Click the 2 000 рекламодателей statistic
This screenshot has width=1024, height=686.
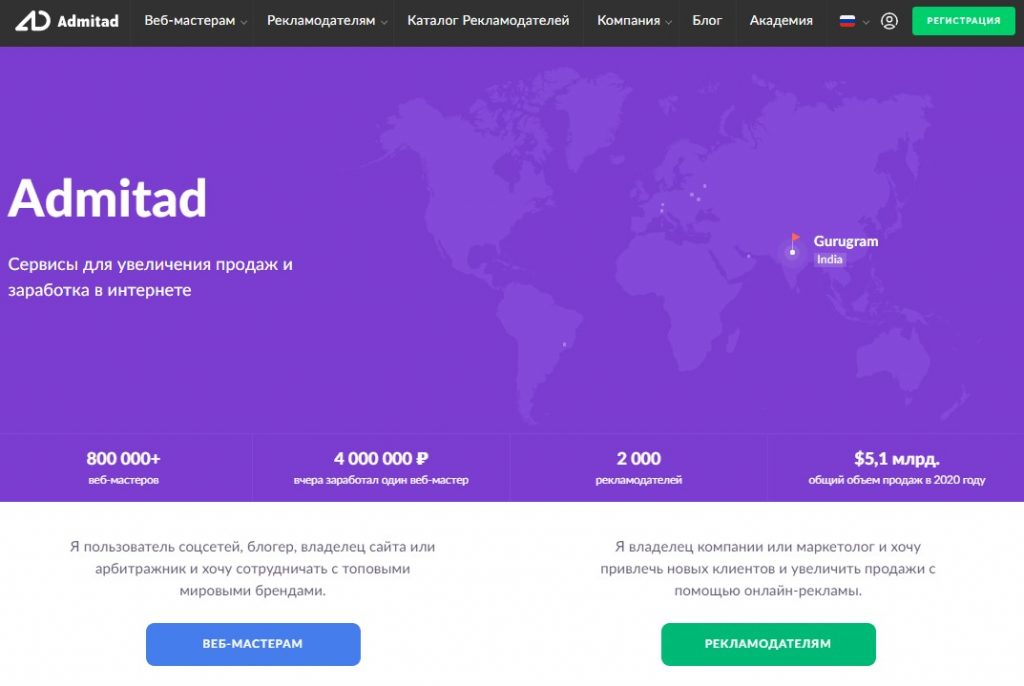(x=639, y=468)
